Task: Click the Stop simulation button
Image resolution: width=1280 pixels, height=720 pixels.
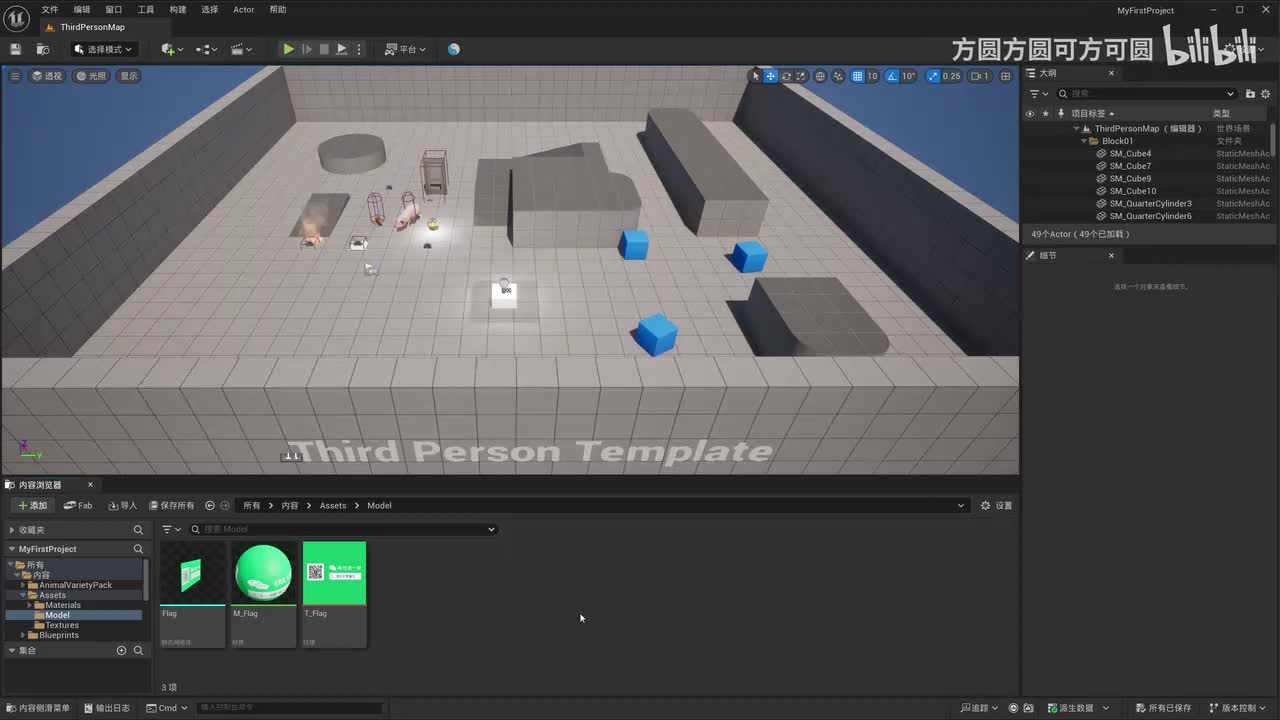Action: pos(324,49)
